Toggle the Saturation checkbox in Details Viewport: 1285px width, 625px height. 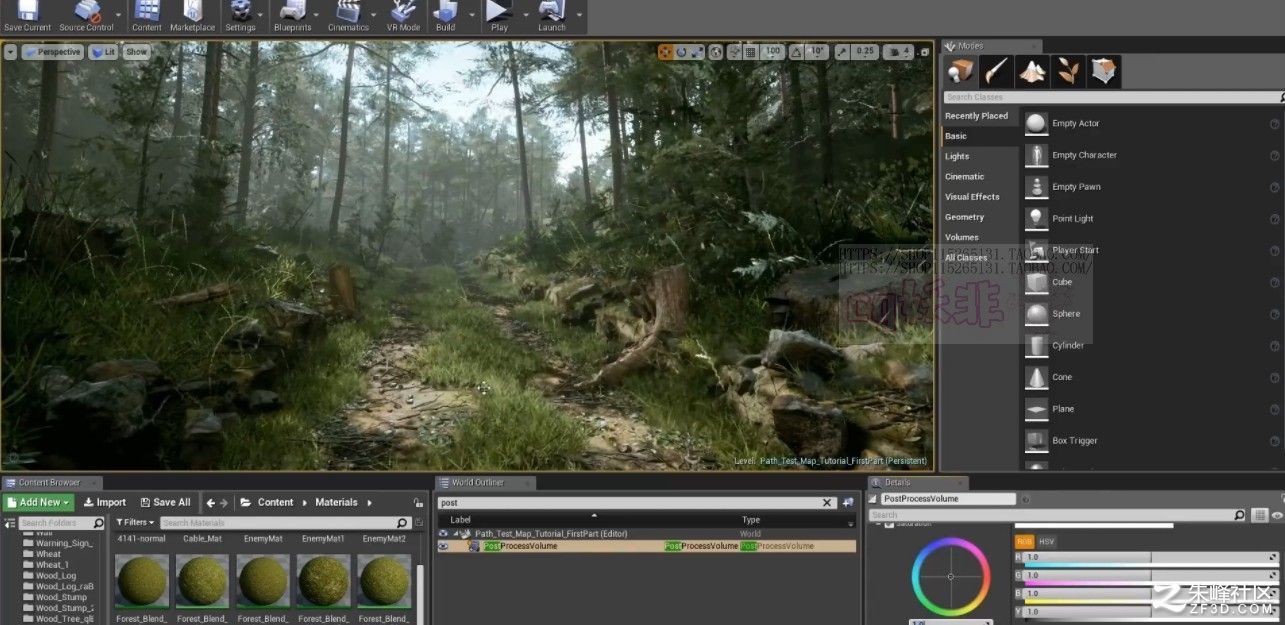tap(890, 524)
